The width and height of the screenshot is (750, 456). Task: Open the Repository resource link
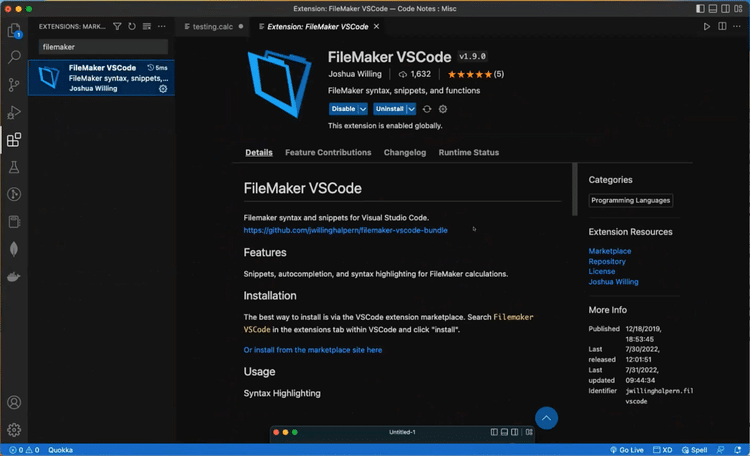[x=607, y=261]
